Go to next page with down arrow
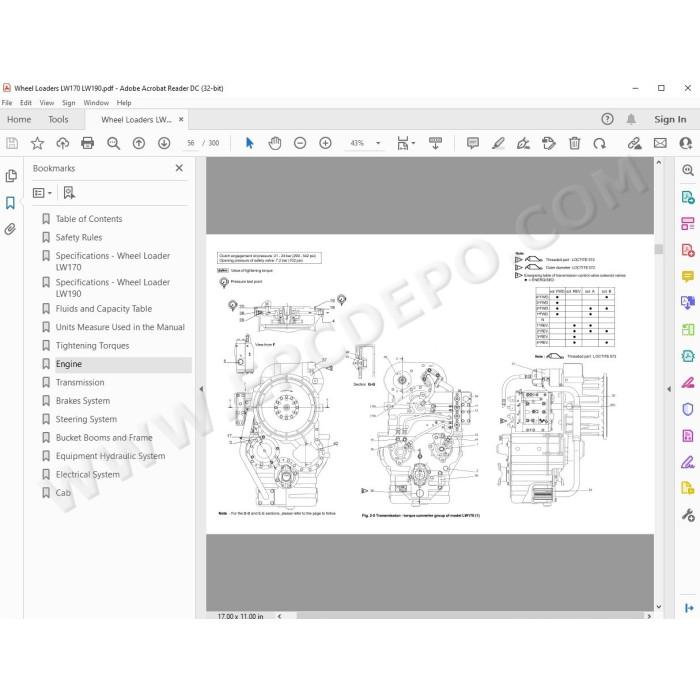Screen dimensions: 700x700 click(164, 143)
